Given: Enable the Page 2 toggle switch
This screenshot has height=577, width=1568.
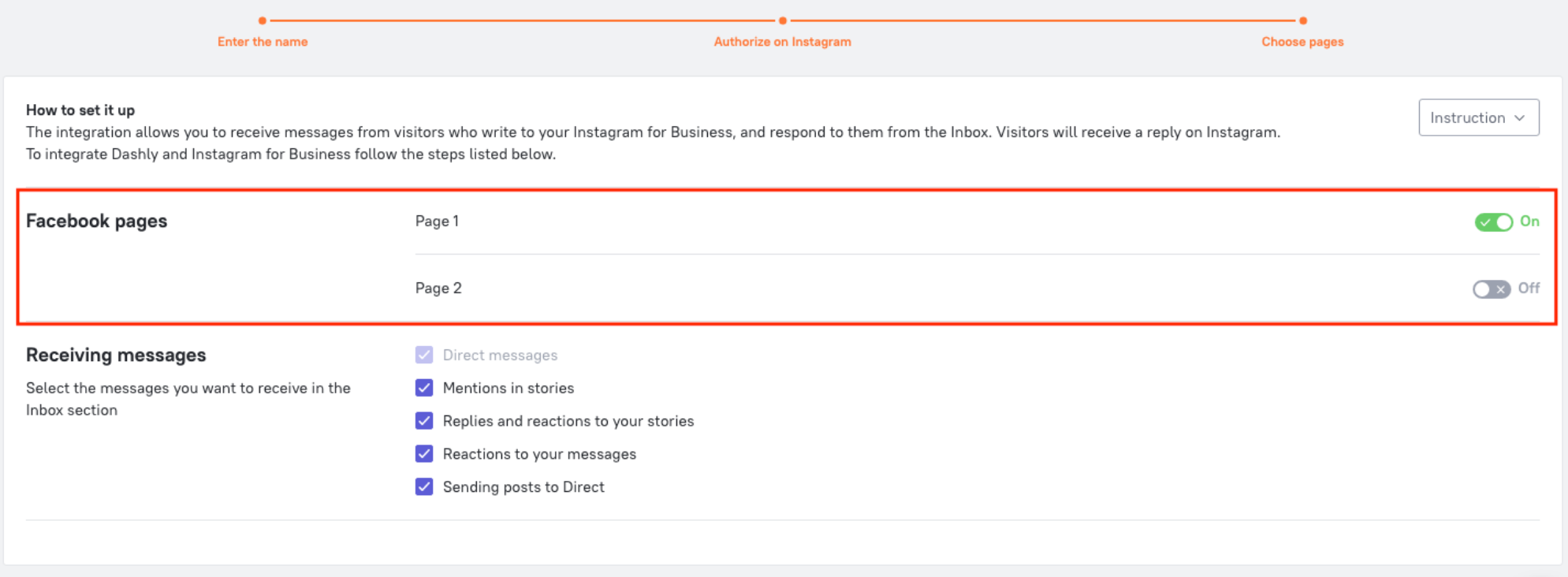Looking at the screenshot, I should pyautogui.click(x=1491, y=289).
